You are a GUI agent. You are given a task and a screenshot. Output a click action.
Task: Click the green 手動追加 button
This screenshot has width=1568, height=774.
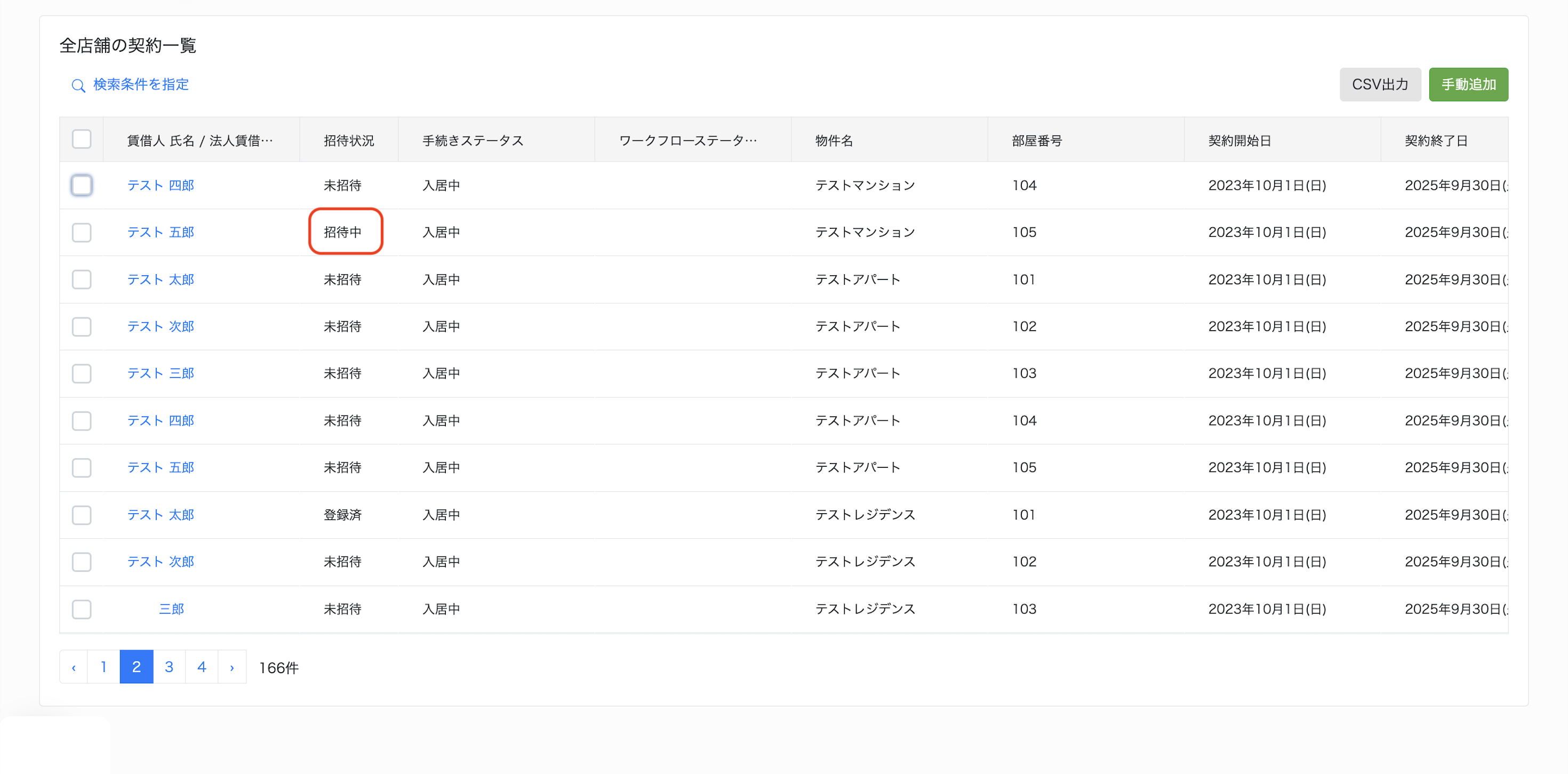tap(1468, 84)
